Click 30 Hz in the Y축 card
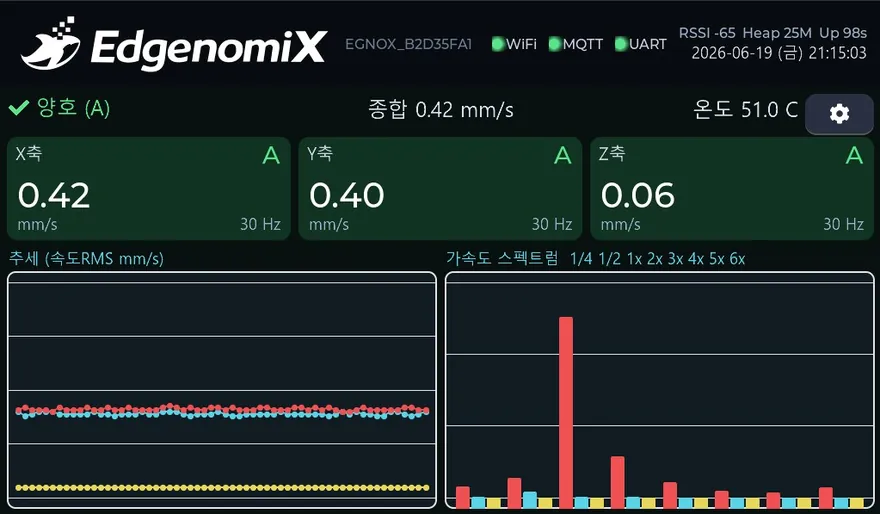 tap(552, 224)
